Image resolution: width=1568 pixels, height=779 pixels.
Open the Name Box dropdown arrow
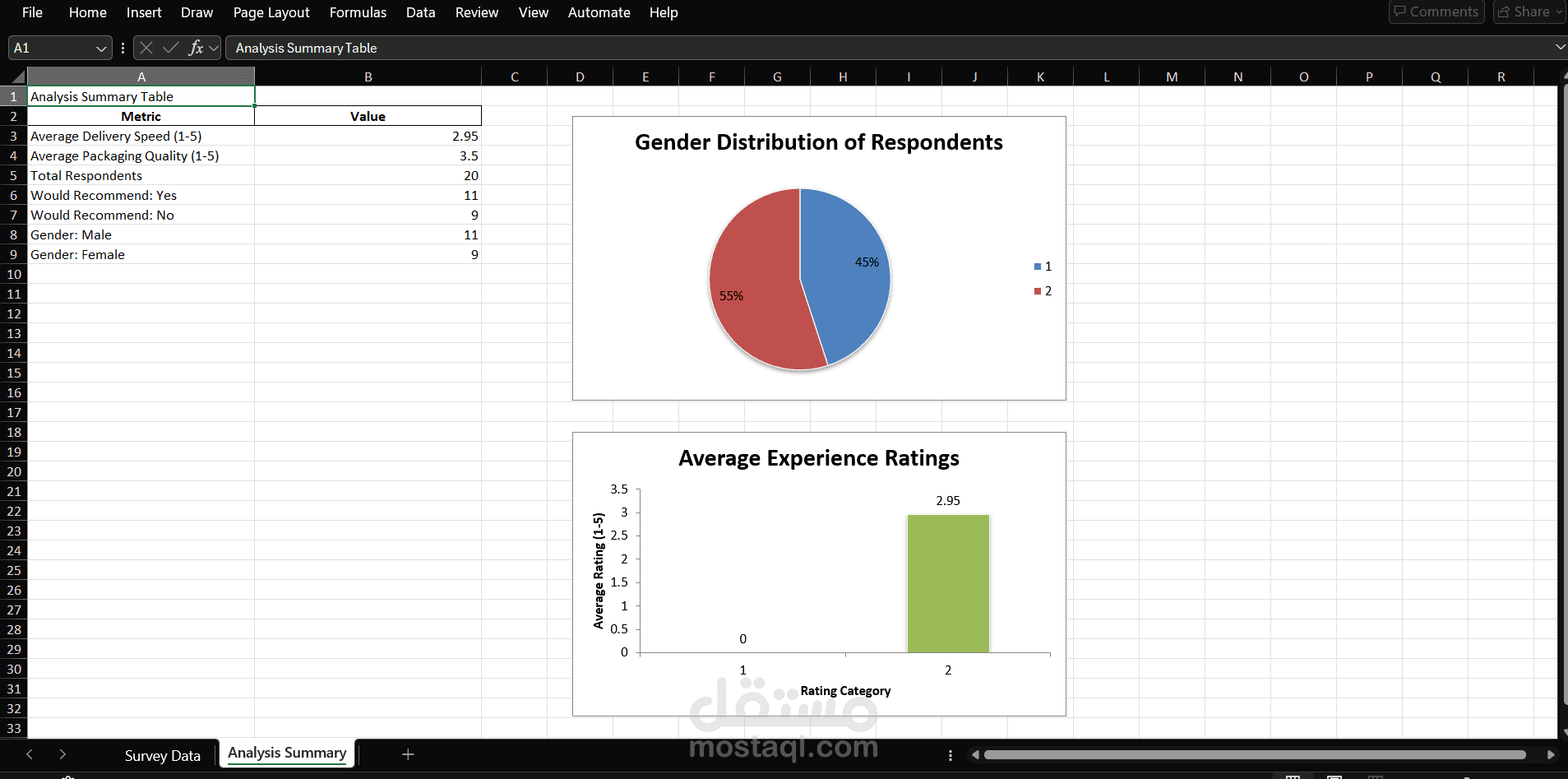click(101, 49)
